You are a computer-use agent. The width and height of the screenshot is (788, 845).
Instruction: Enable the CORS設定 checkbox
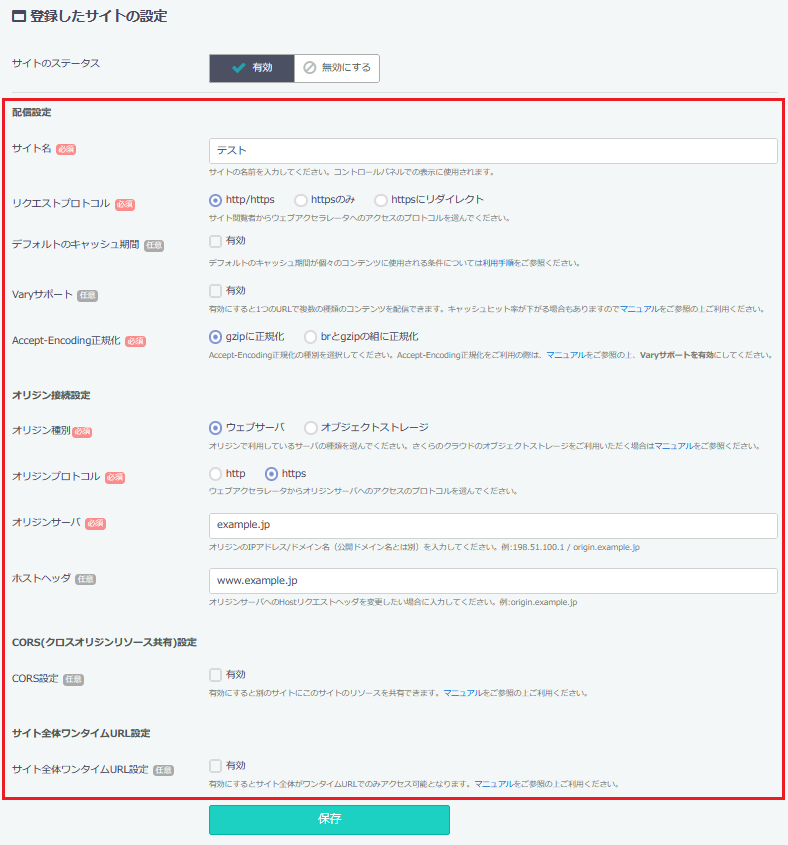point(216,675)
